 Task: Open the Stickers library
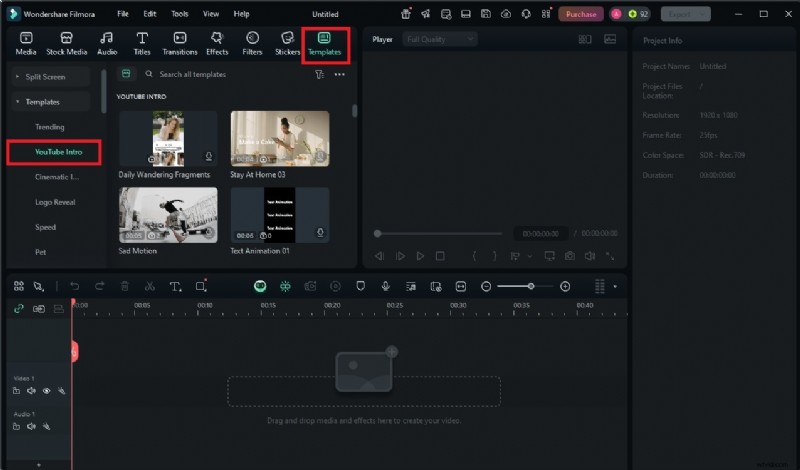pyautogui.click(x=287, y=43)
